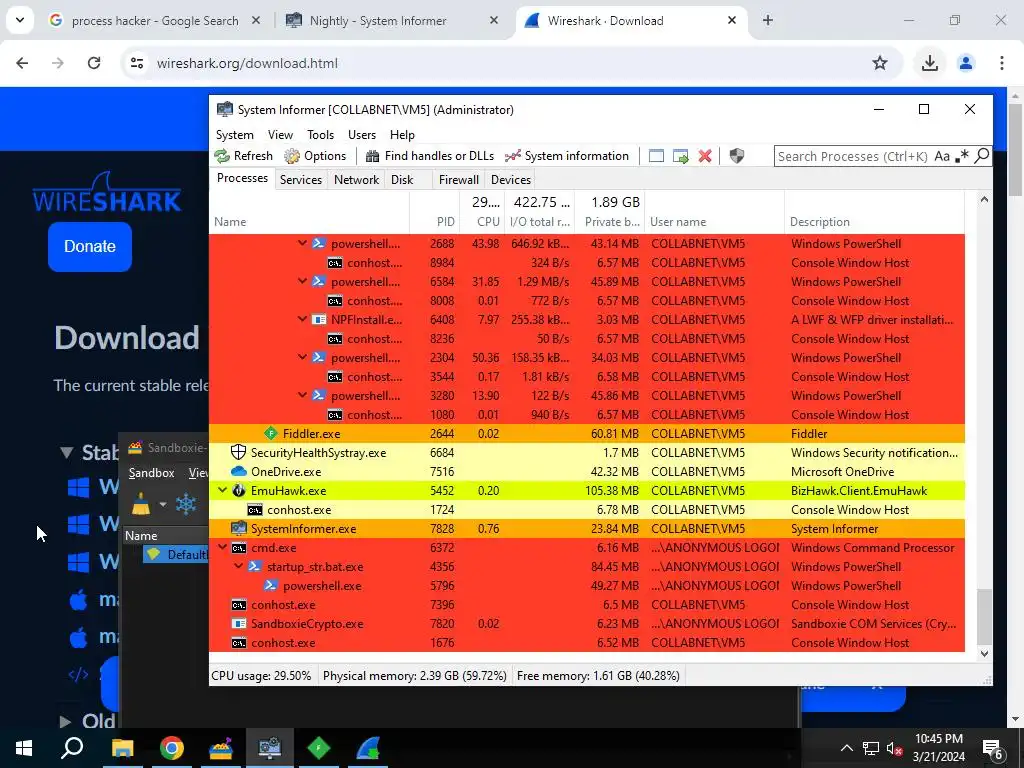
Task: Switch to Nightly - System Informer tab
Action: 393,21
